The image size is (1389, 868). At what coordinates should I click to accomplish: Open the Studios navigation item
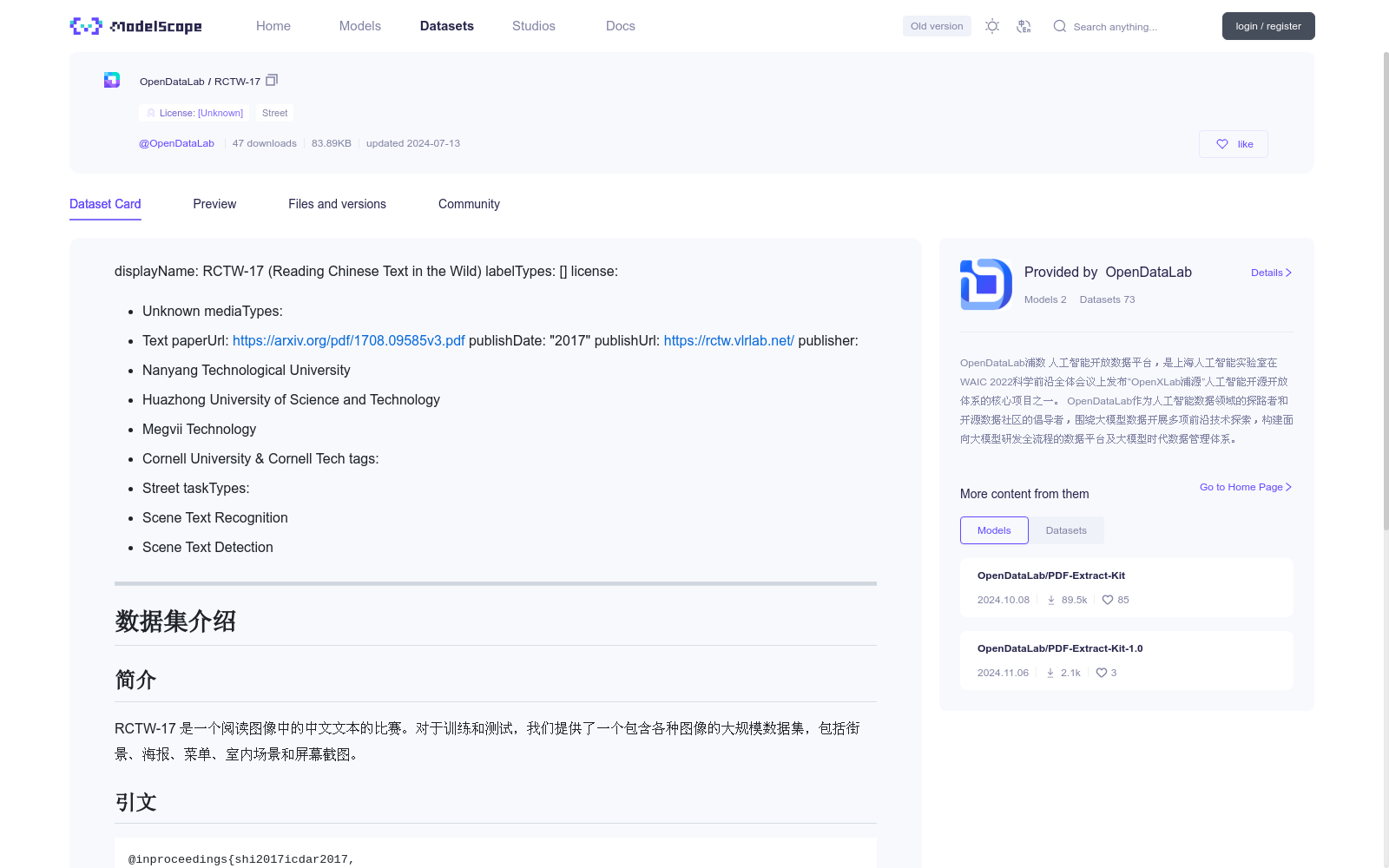(x=534, y=26)
